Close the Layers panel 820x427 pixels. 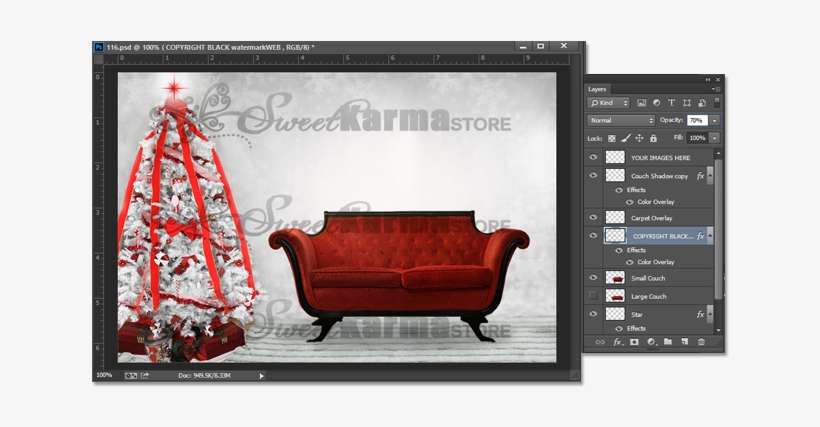pos(718,79)
